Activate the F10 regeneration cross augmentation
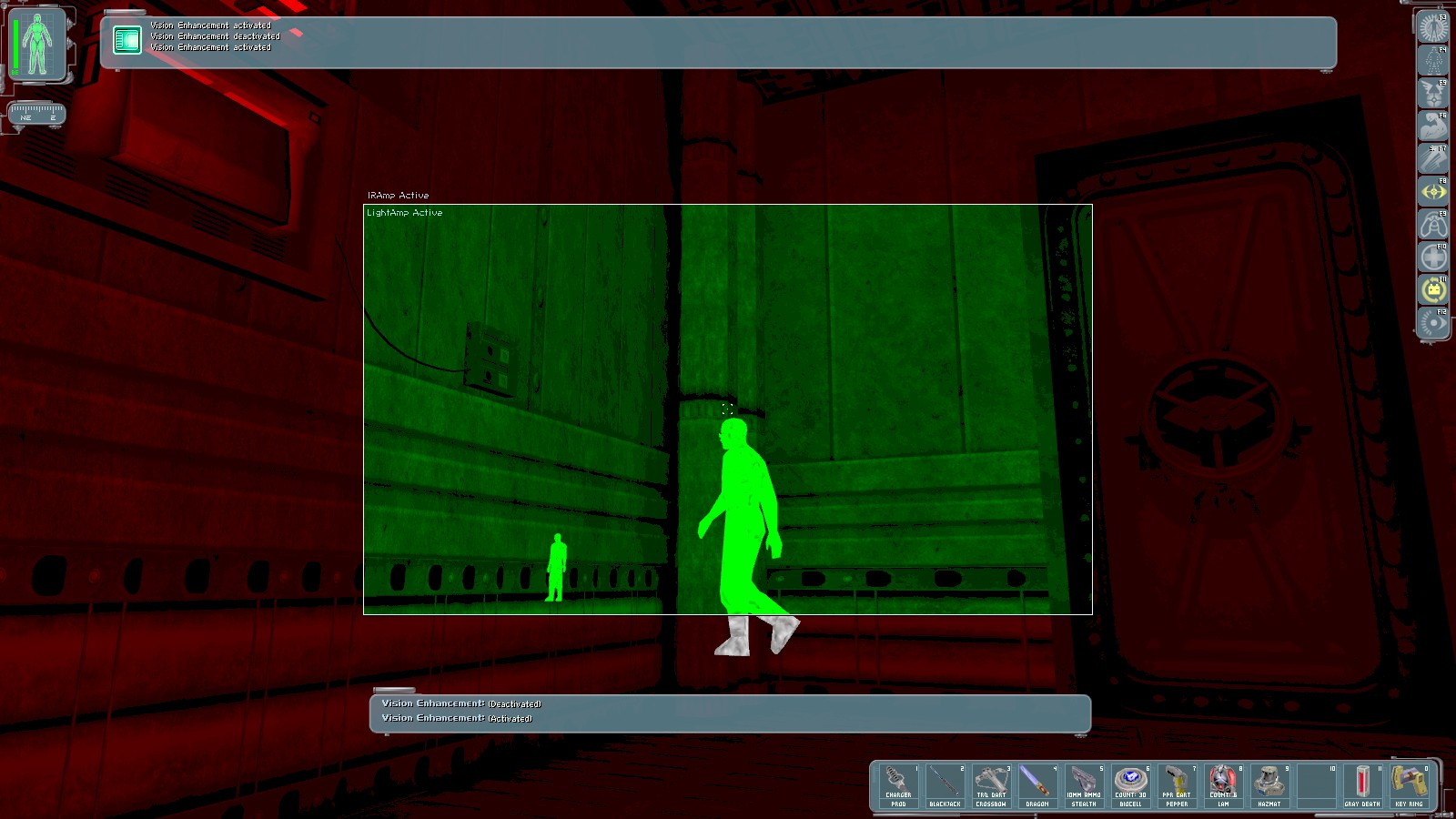Viewport: 1456px width, 819px height. pos(1433,257)
